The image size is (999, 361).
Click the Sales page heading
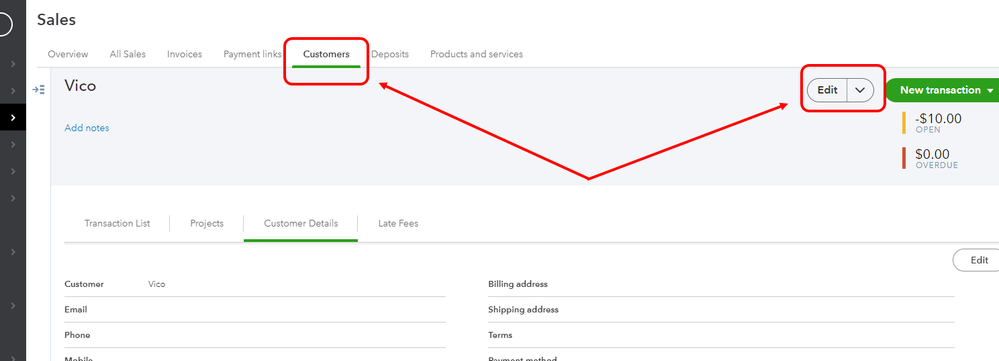coord(56,20)
